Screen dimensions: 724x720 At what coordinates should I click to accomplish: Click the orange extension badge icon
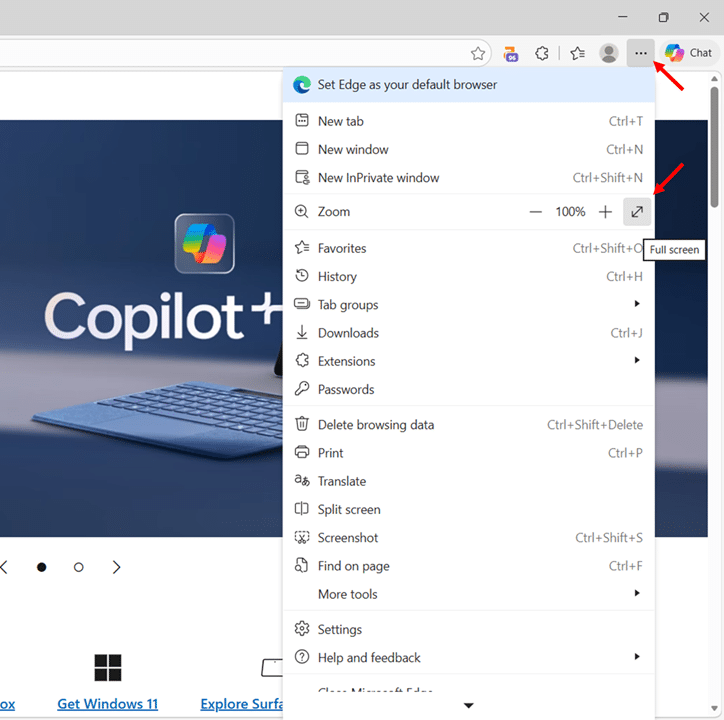click(511, 54)
